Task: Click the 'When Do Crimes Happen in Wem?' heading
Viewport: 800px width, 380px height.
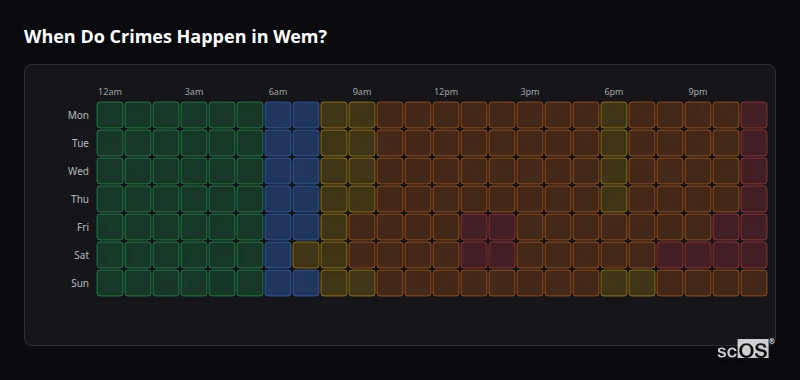Action: (x=175, y=37)
